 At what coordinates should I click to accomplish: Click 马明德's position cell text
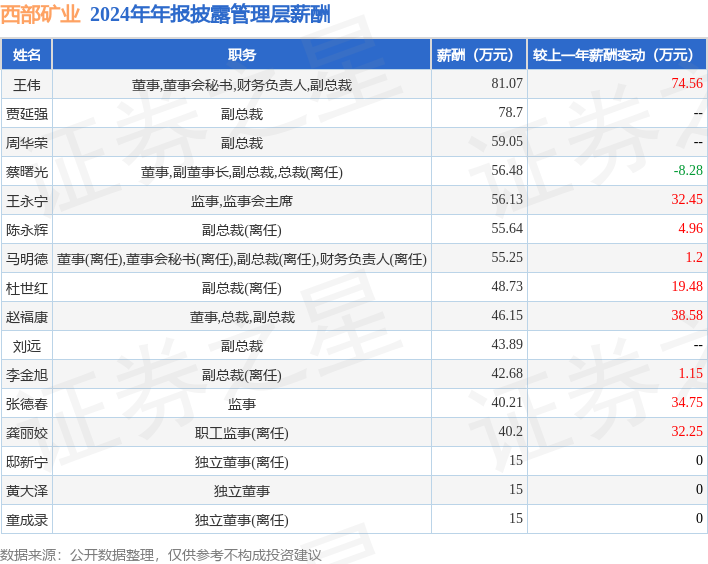pos(242,259)
